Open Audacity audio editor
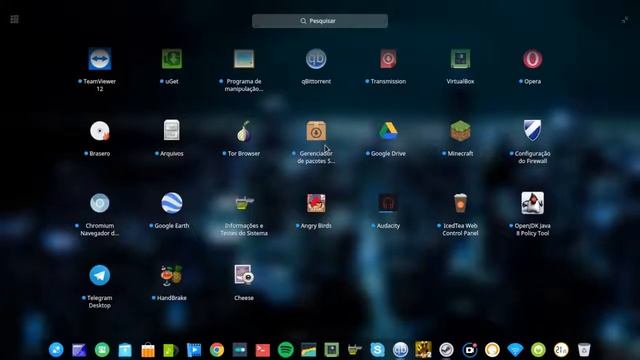 pos(388,203)
